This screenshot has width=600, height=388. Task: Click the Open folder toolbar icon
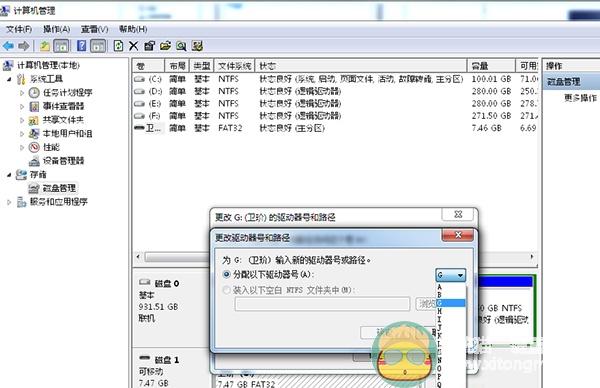pos(165,46)
